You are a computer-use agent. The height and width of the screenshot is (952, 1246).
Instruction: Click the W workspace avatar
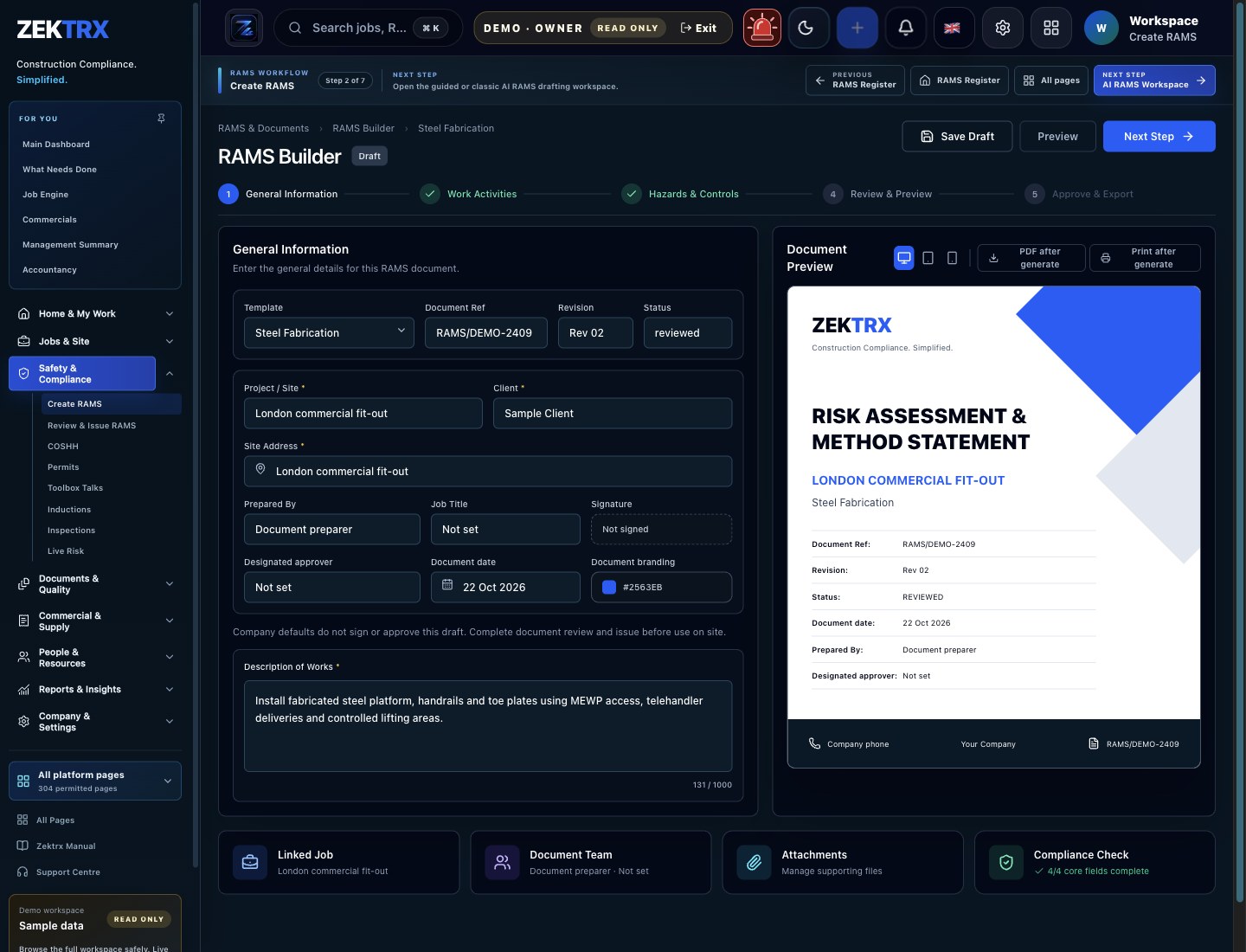pos(1101,28)
